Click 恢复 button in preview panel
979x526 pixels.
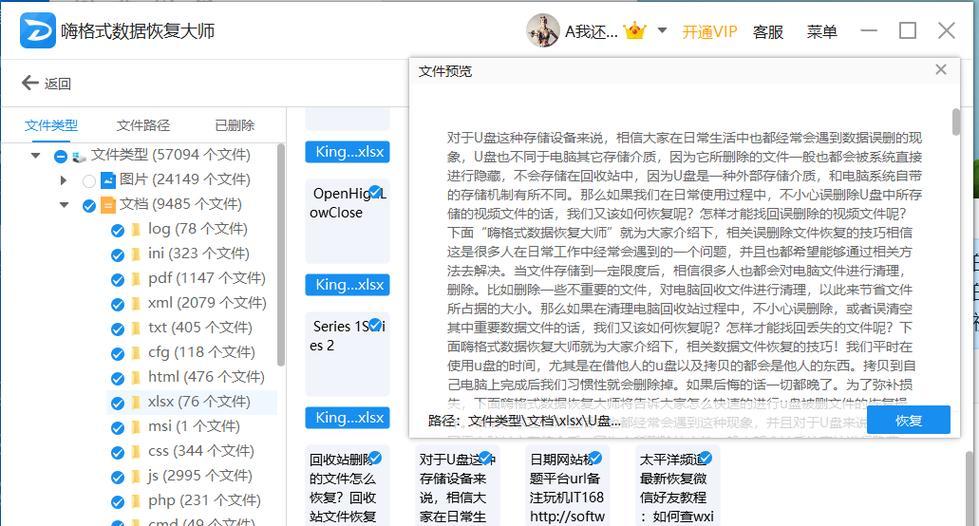pos(908,420)
